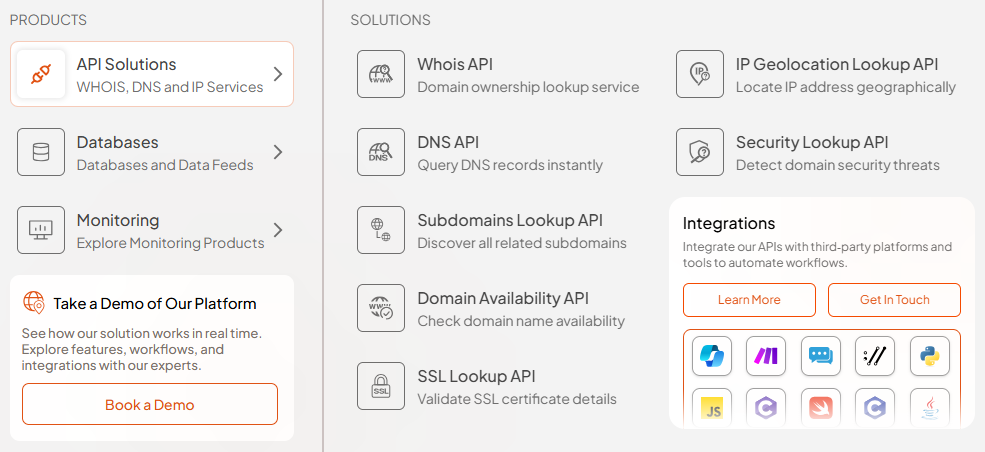Open the Python integration icon
The width and height of the screenshot is (985, 452).
(930, 355)
